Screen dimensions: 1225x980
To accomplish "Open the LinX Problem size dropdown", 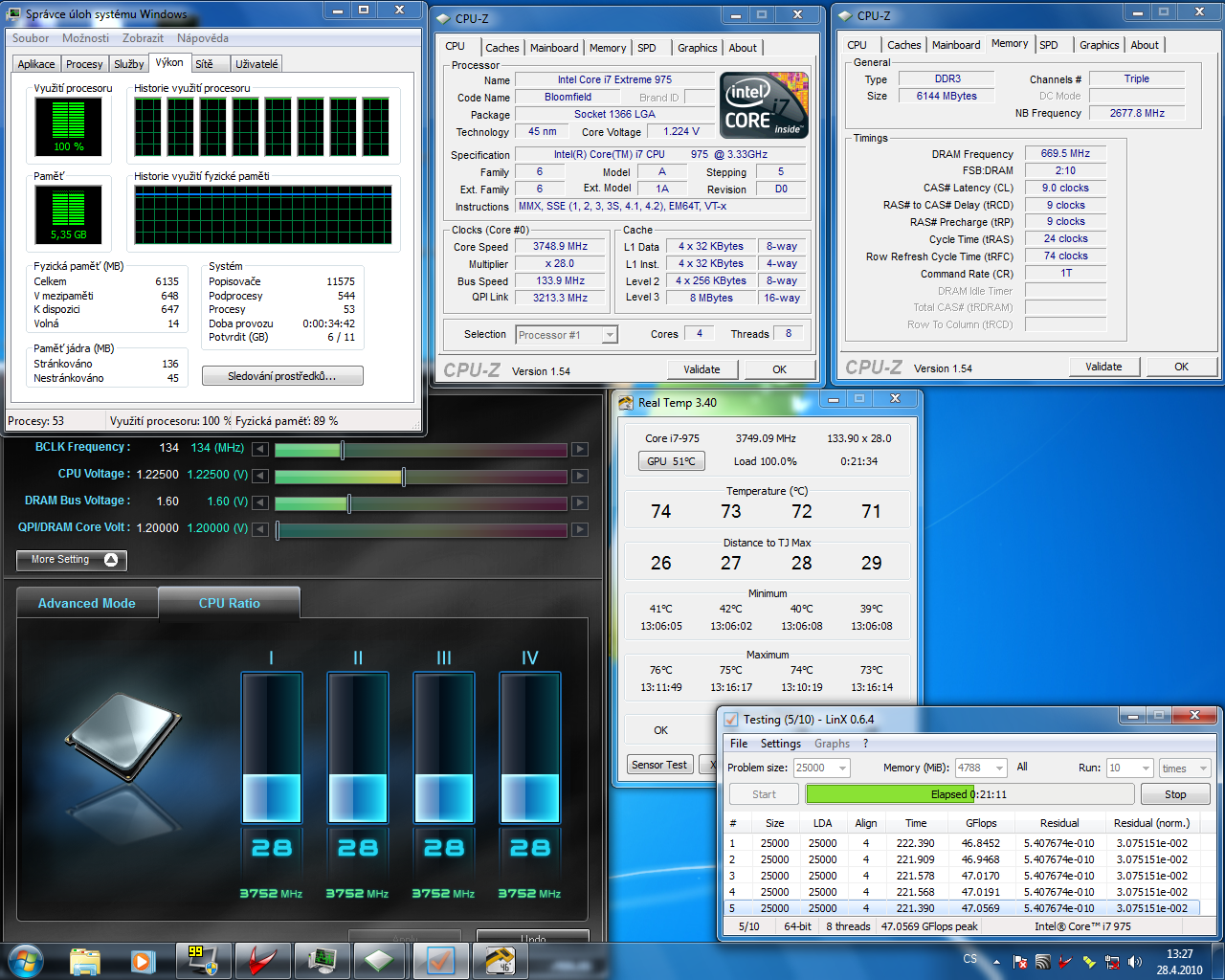I will tap(820, 768).
